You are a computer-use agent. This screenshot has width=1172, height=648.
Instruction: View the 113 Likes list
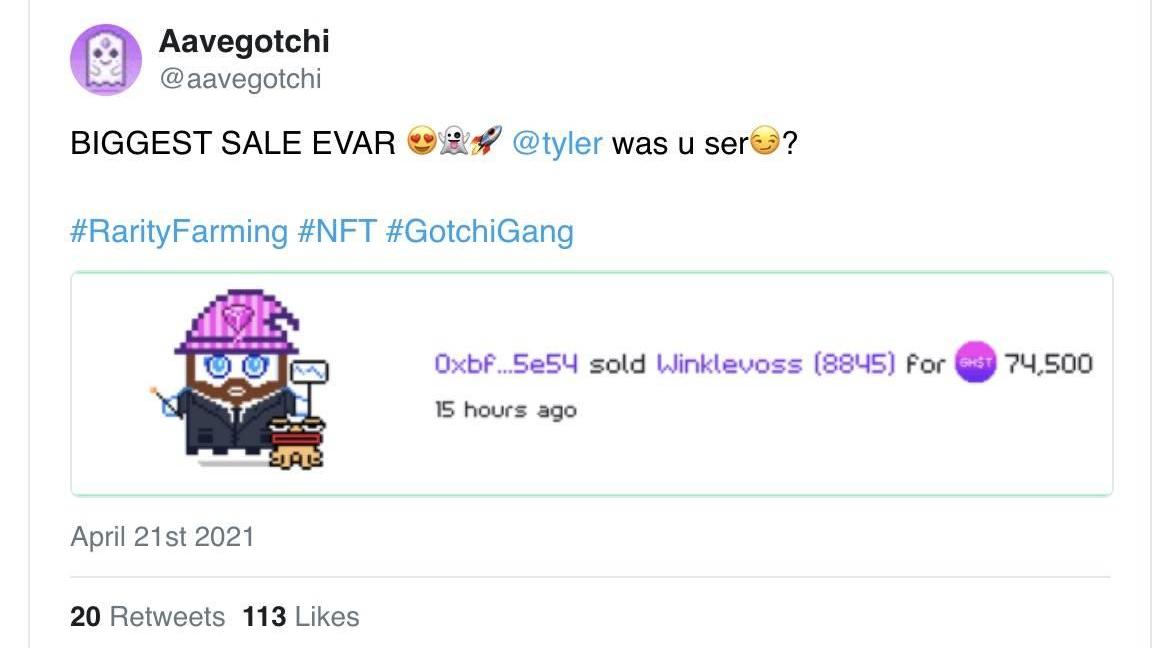(x=301, y=617)
